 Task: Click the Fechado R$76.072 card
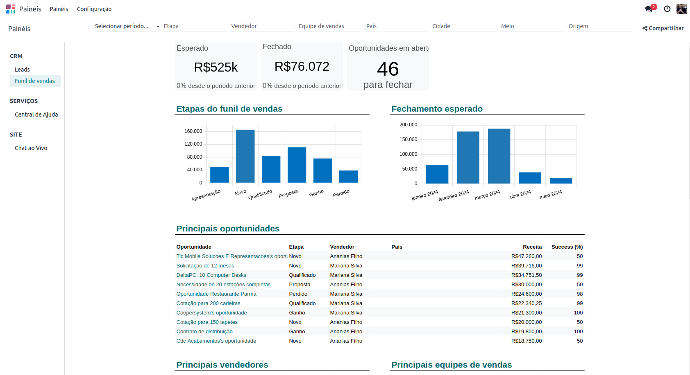(302, 66)
